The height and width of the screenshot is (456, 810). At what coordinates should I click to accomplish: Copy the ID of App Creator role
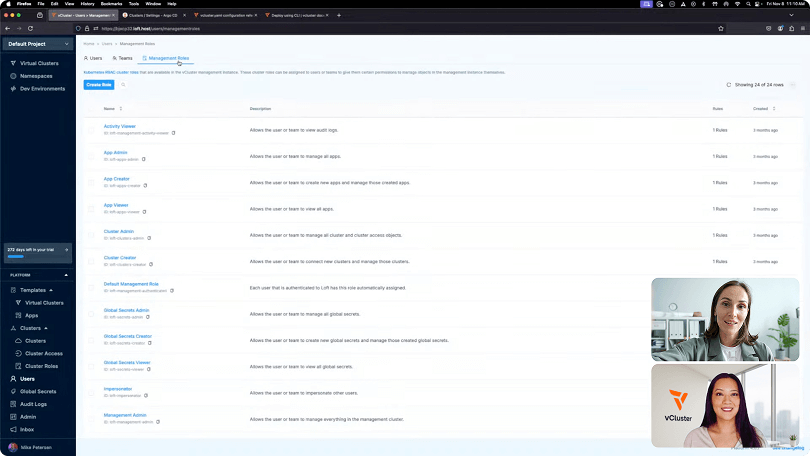pos(145,185)
